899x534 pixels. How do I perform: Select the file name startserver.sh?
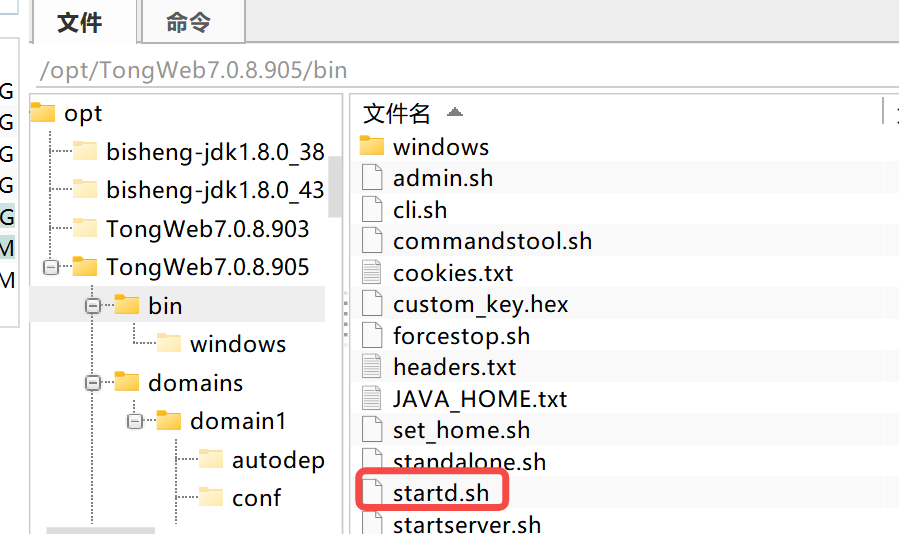[x=467, y=525]
